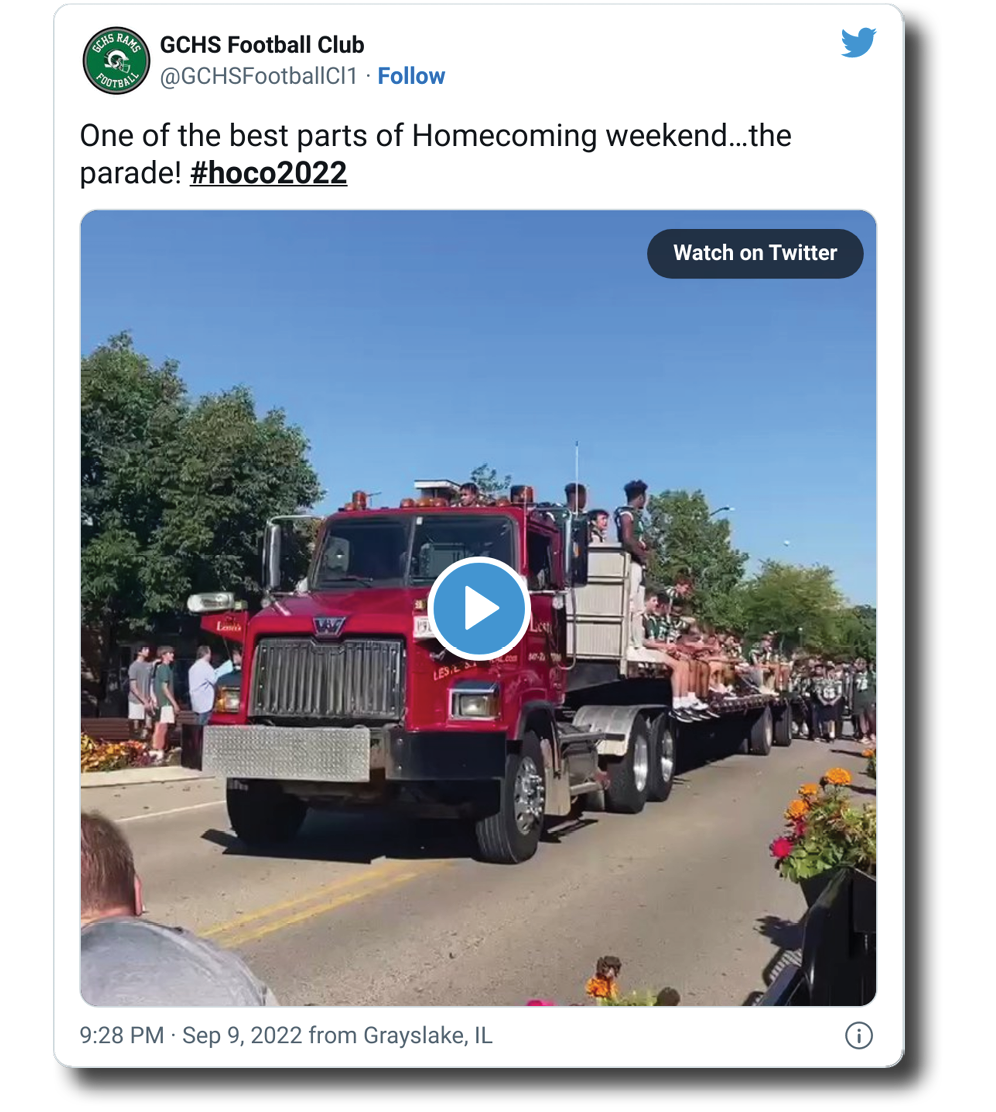Image resolution: width=996 pixels, height=1112 pixels.
Task: Select the Grayslake, IL location text
Action: pos(427,1035)
